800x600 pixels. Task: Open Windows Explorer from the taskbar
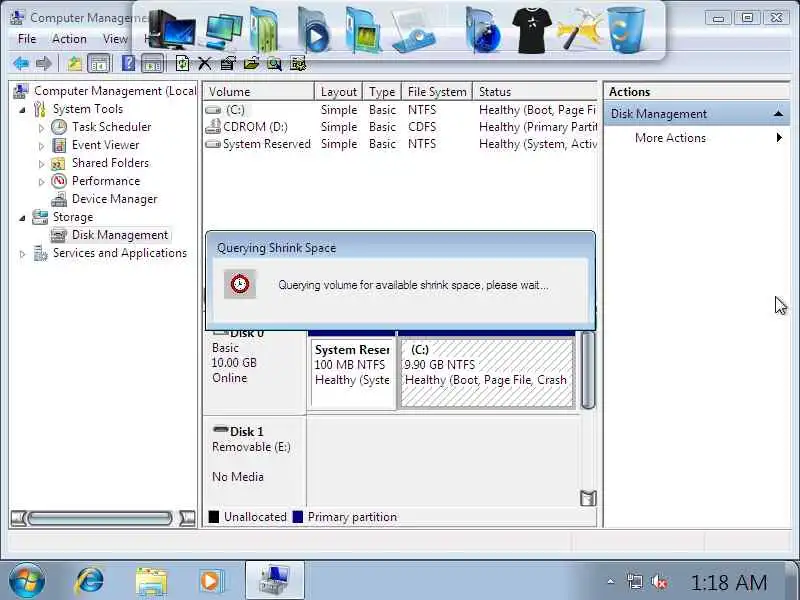click(151, 582)
